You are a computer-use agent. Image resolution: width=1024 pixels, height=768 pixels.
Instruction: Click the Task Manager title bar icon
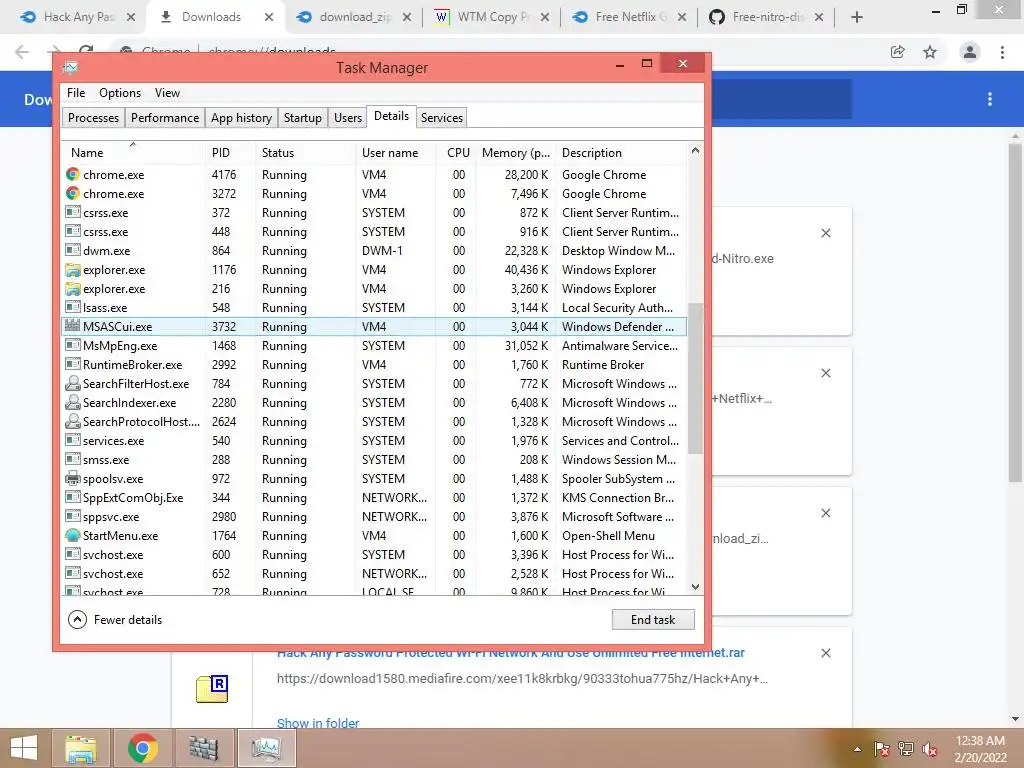(70, 67)
